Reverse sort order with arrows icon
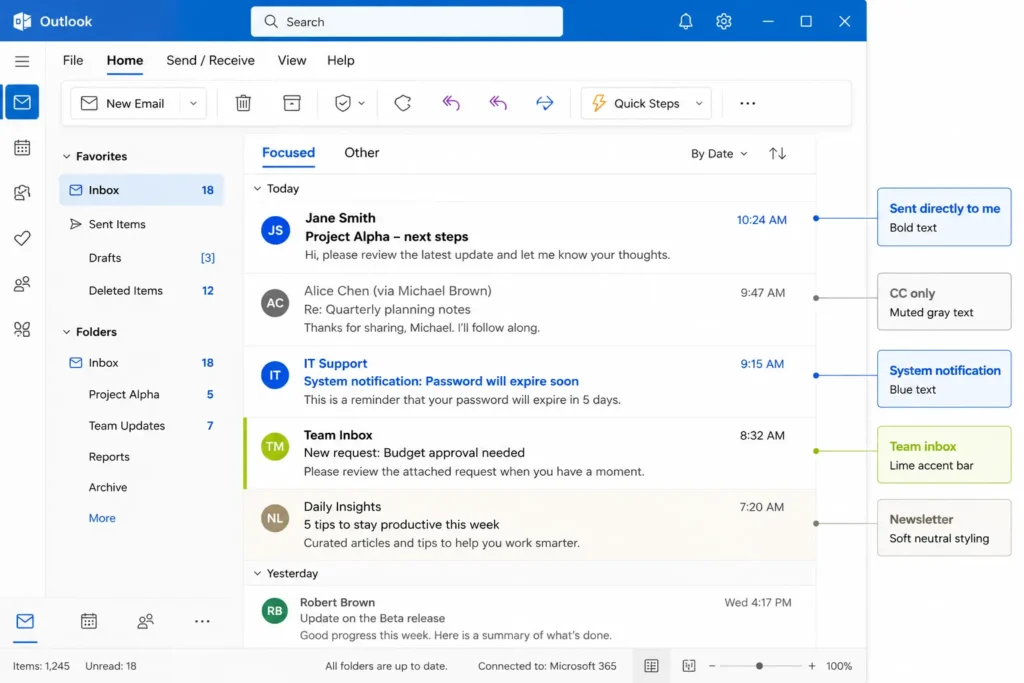 pyautogui.click(x=777, y=153)
